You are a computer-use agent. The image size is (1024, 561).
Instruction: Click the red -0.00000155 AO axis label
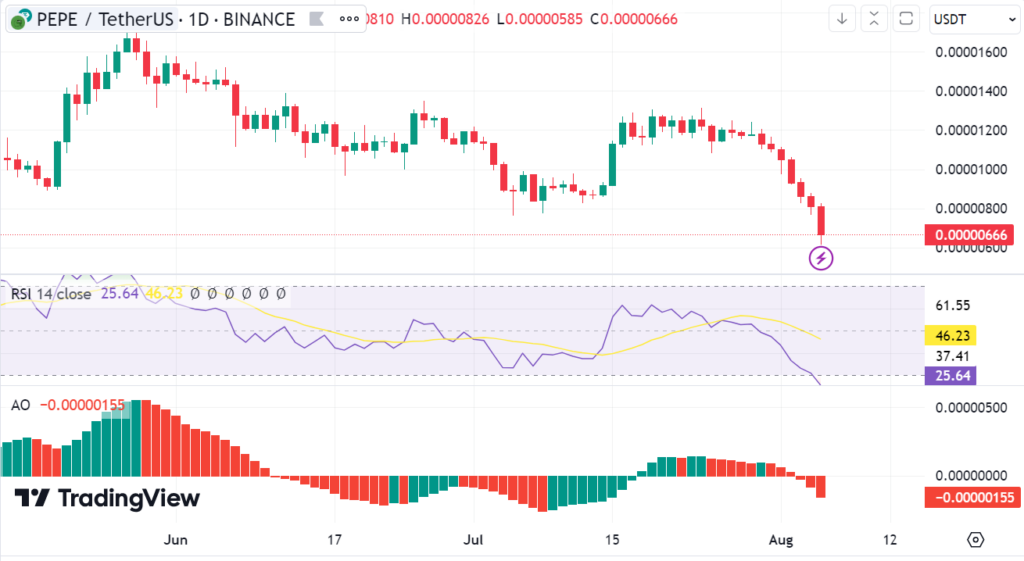tap(972, 498)
